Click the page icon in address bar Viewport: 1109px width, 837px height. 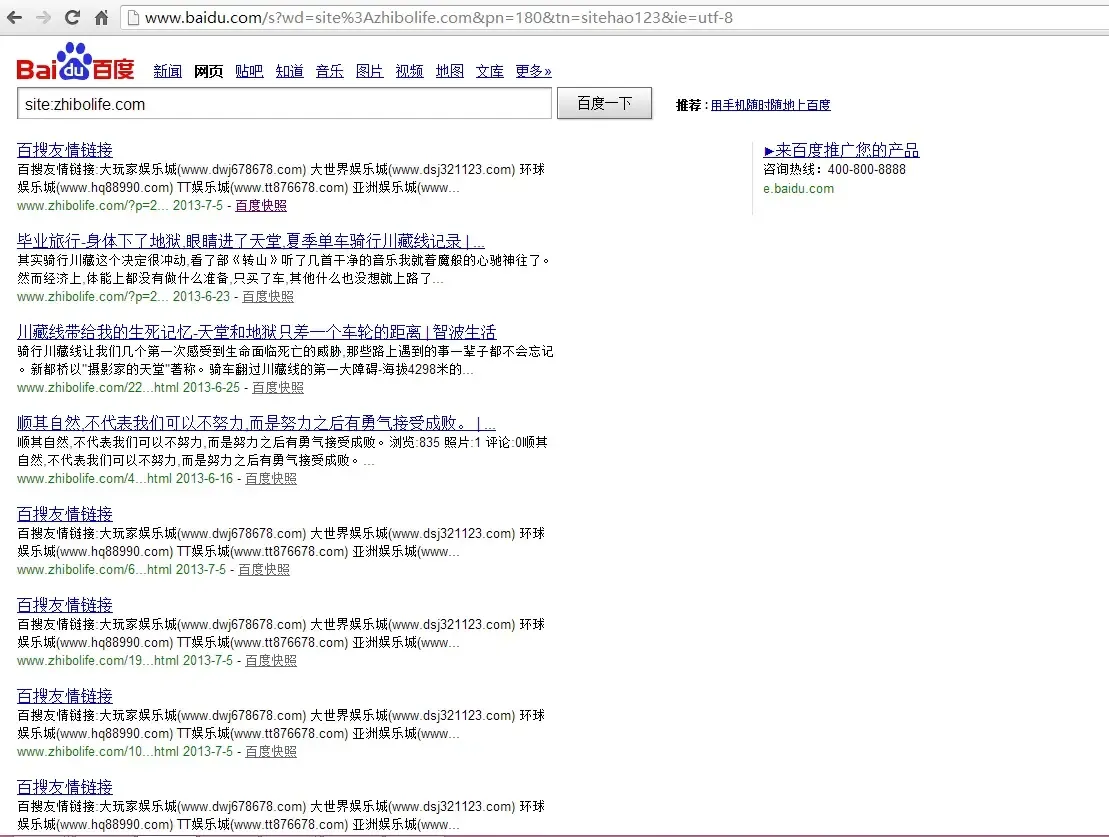click(x=133, y=18)
